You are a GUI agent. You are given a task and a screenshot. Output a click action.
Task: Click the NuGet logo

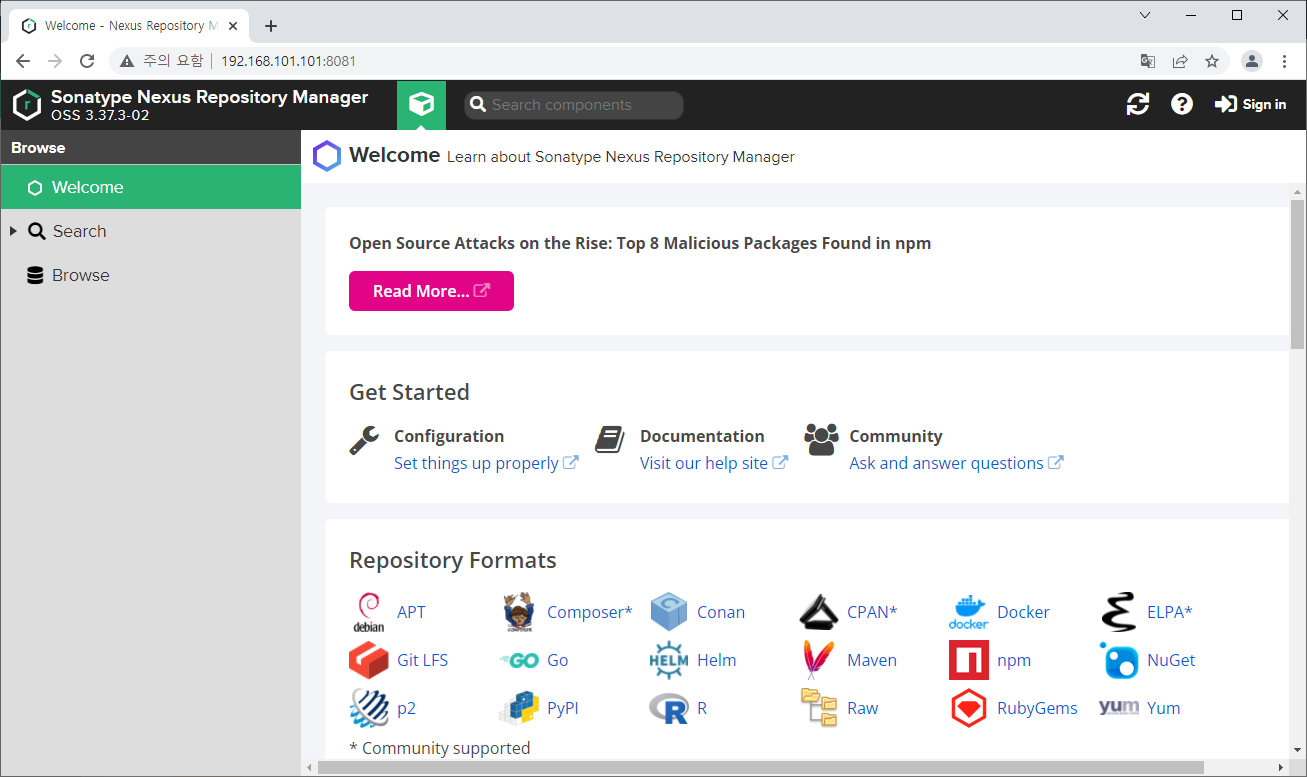[x=1119, y=660]
